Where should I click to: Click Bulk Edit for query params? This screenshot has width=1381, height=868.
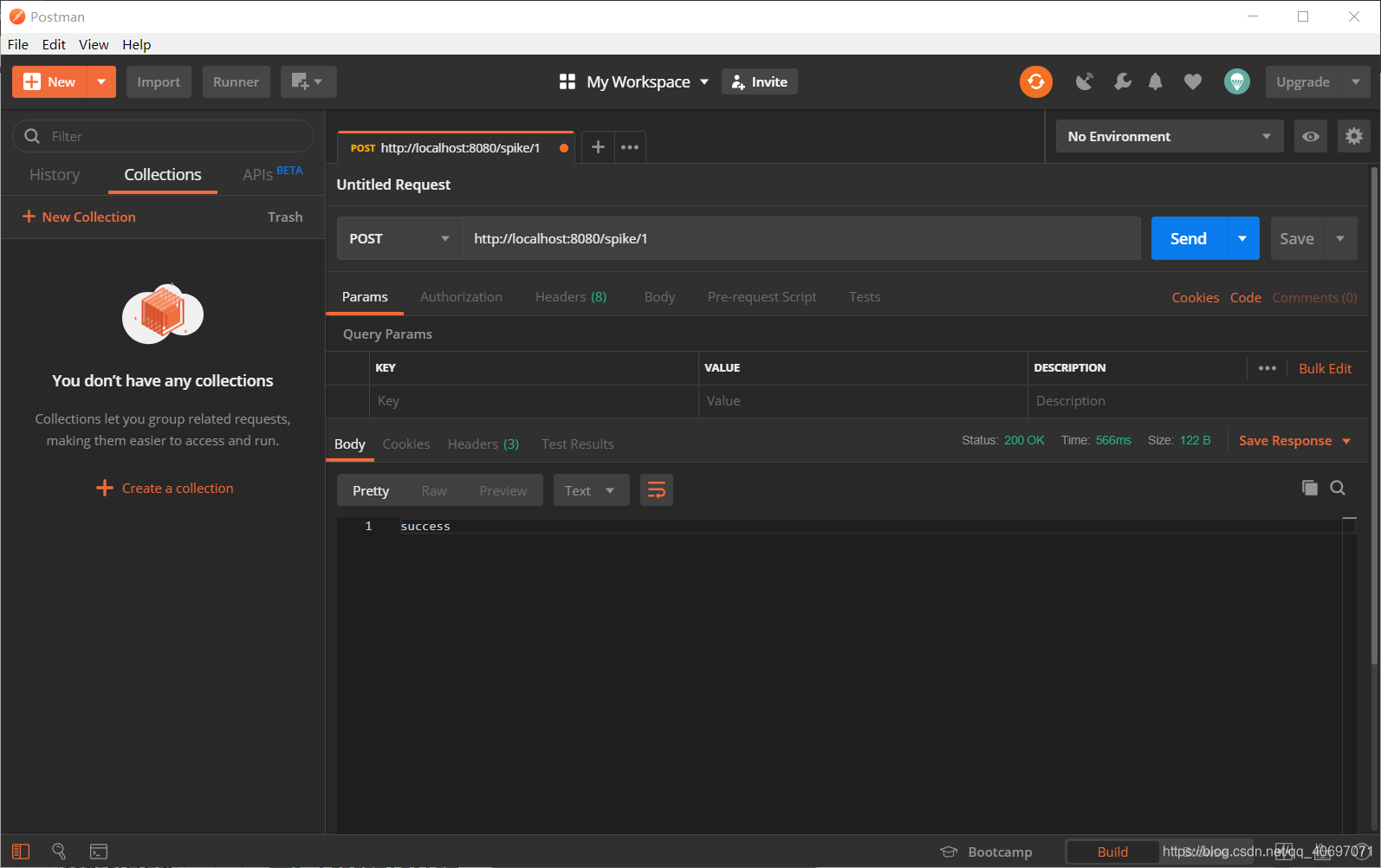1325,368
